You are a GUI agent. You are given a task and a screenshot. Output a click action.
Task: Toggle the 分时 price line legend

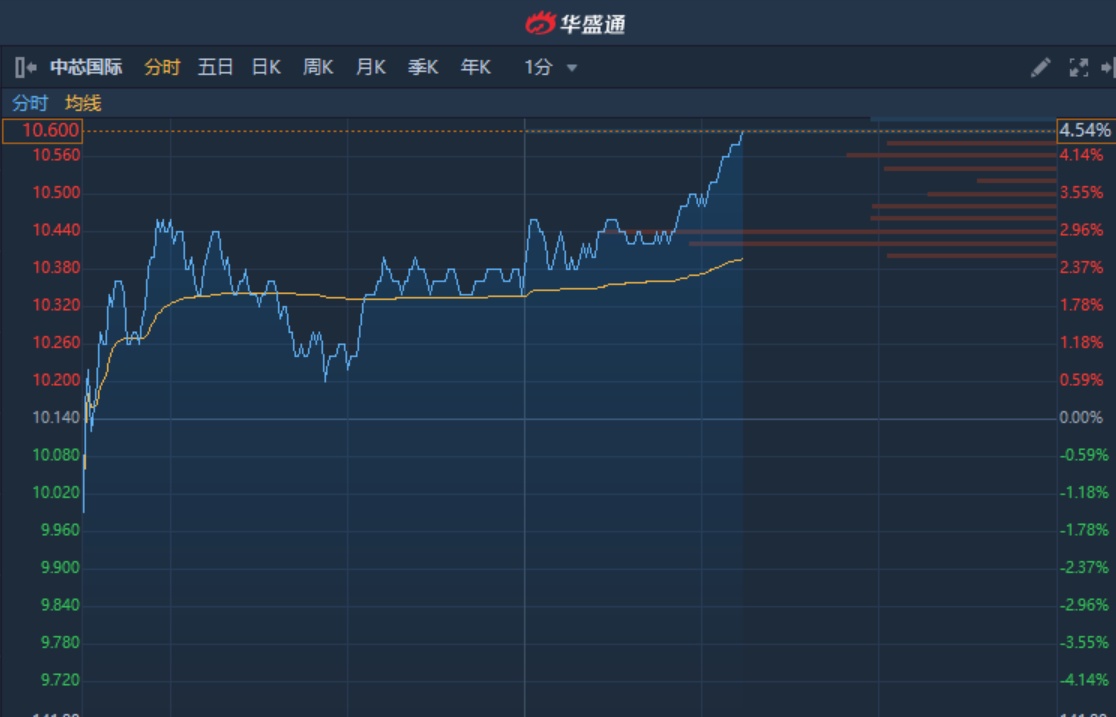pyautogui.click(x=30, y=103)
